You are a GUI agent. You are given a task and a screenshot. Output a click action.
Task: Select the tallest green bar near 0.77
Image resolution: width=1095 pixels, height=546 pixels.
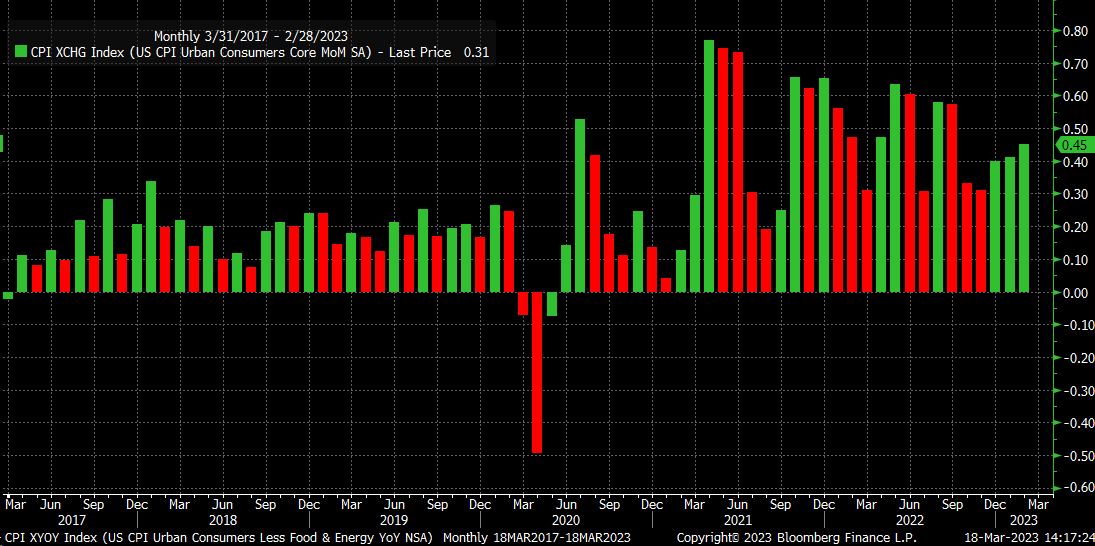click(709, 166)
